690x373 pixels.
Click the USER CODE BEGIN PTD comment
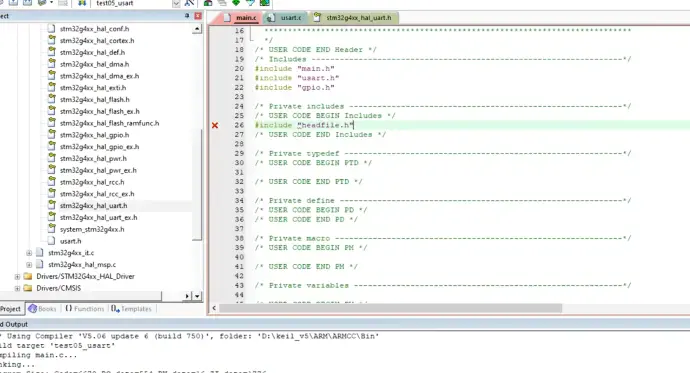(x=313, y=163)
